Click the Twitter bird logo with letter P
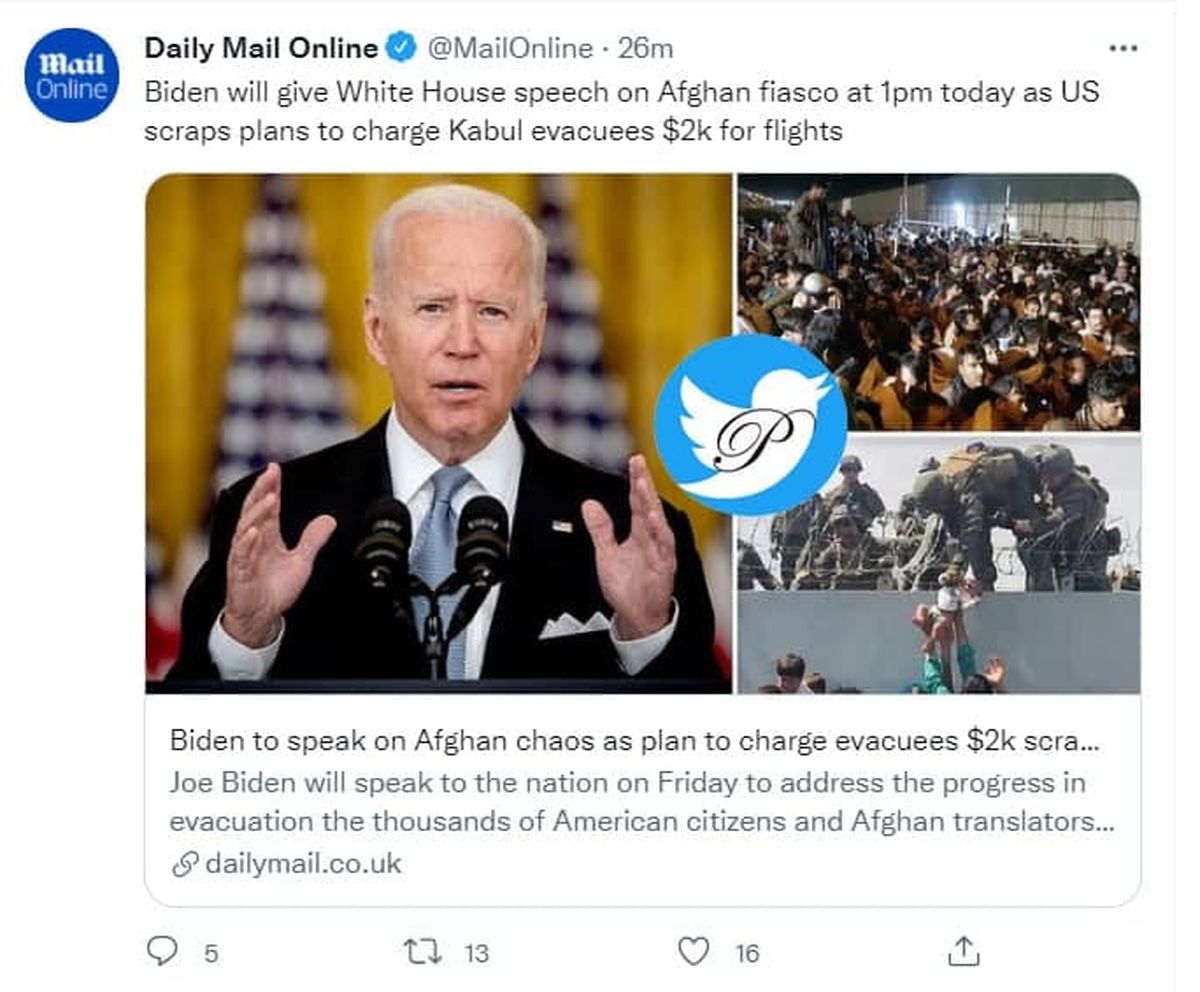Viewport: 1200px width, 992px height. coord(749,424)
